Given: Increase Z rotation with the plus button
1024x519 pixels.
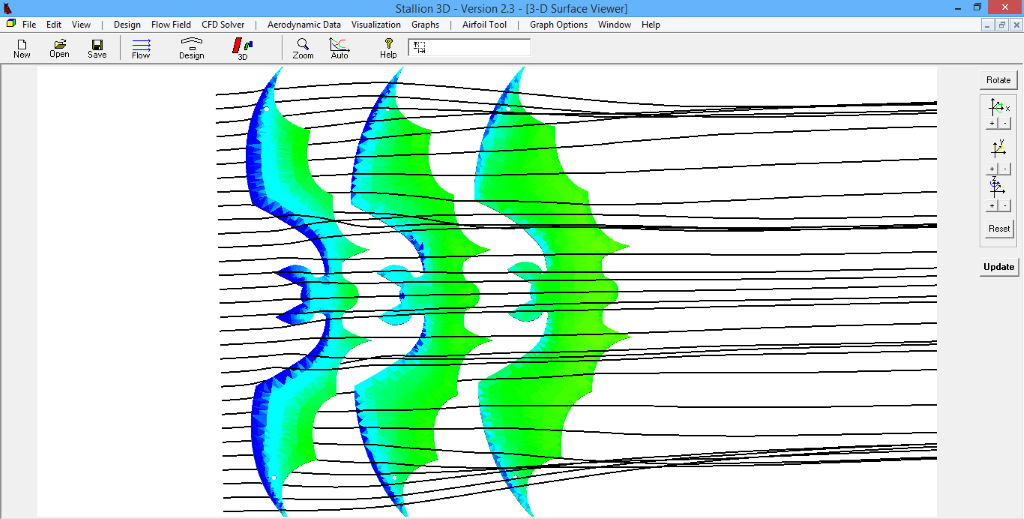Looking at the screenshot, I should pyautogui.click(x=992, y=206).
